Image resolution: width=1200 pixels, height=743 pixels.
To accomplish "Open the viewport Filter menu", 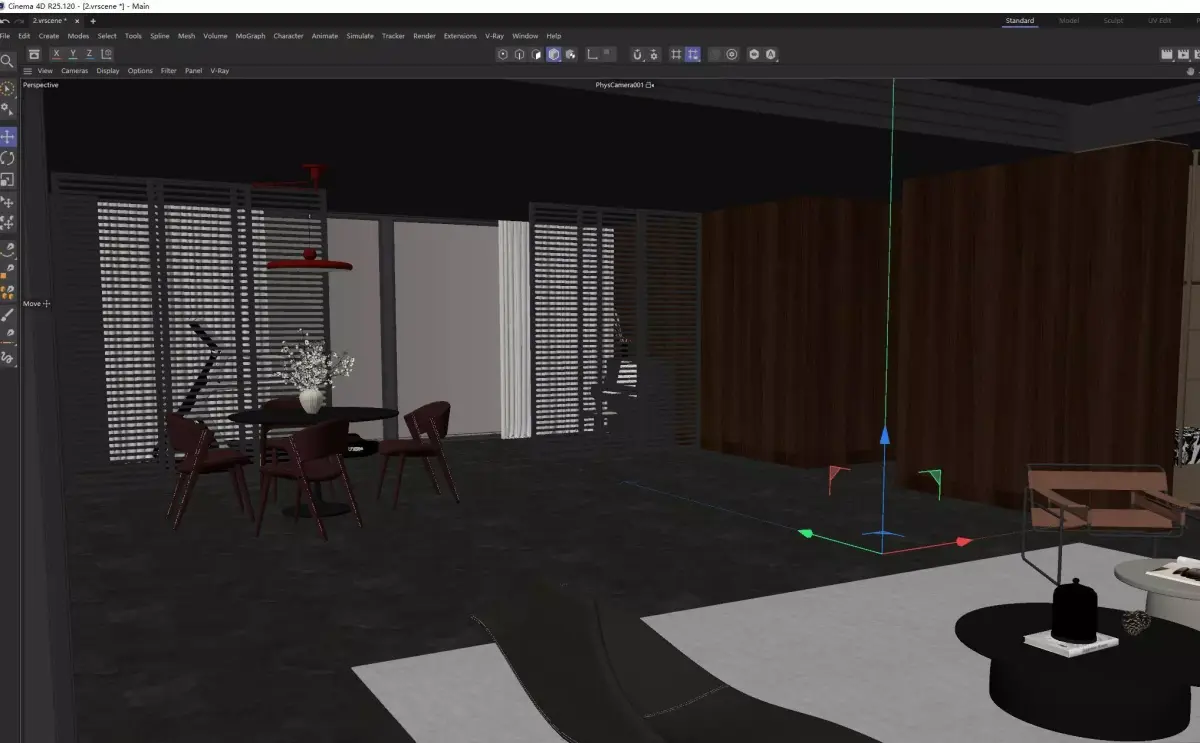I will [168, 71].
